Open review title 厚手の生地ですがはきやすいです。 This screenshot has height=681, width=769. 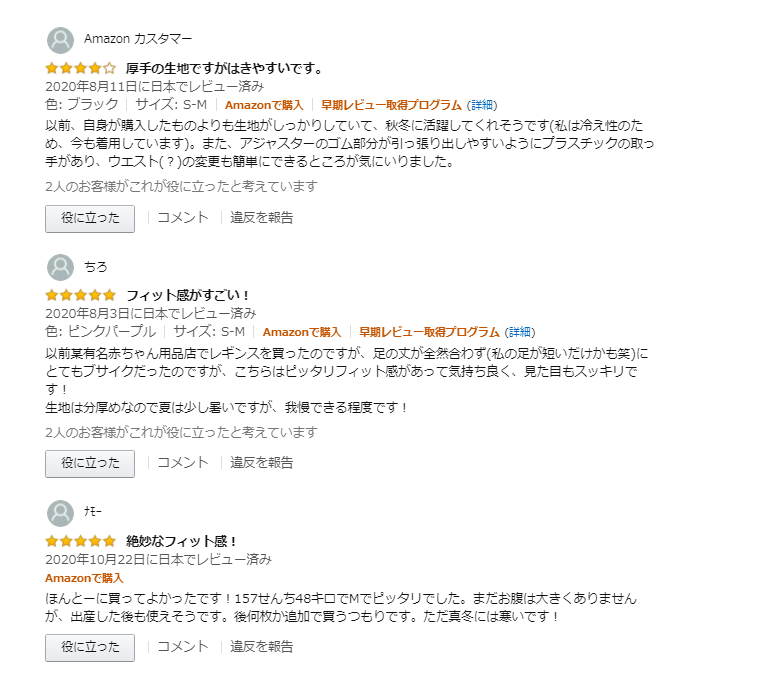click(224, 69)
